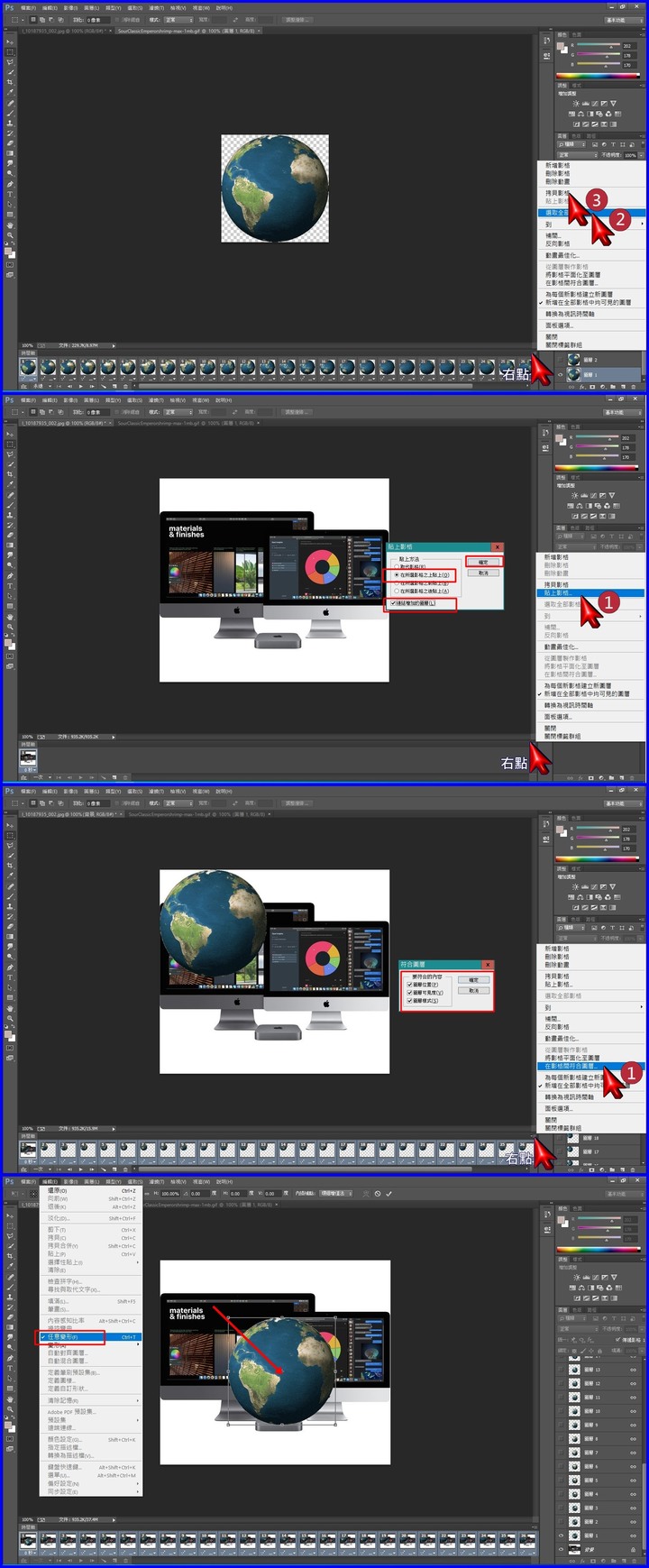Pick the Lasso tool in the fourth screenshot
649x1568 pixels.
[10, 1236]
